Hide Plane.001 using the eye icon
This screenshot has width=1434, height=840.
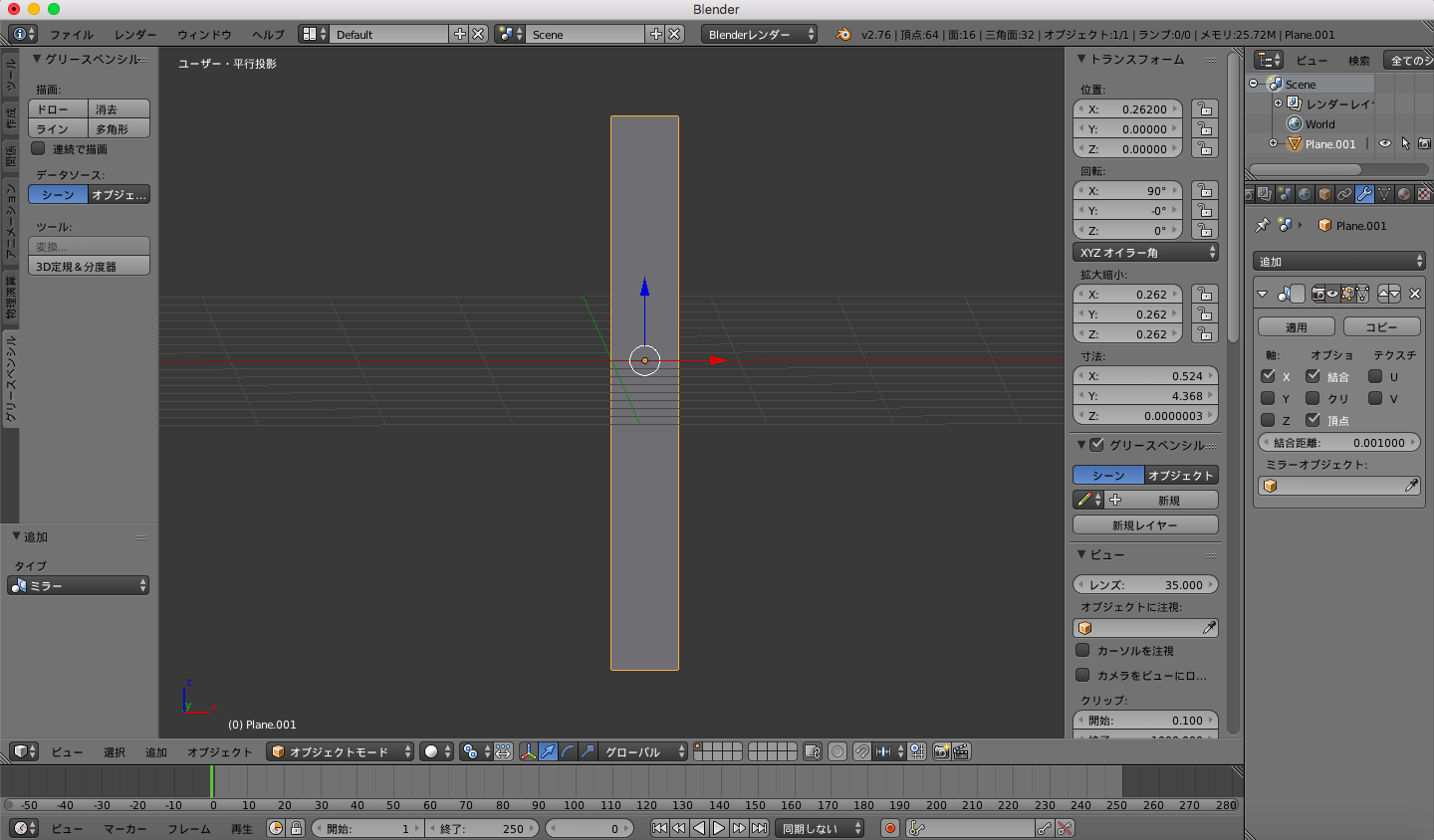pos(1384,144)
